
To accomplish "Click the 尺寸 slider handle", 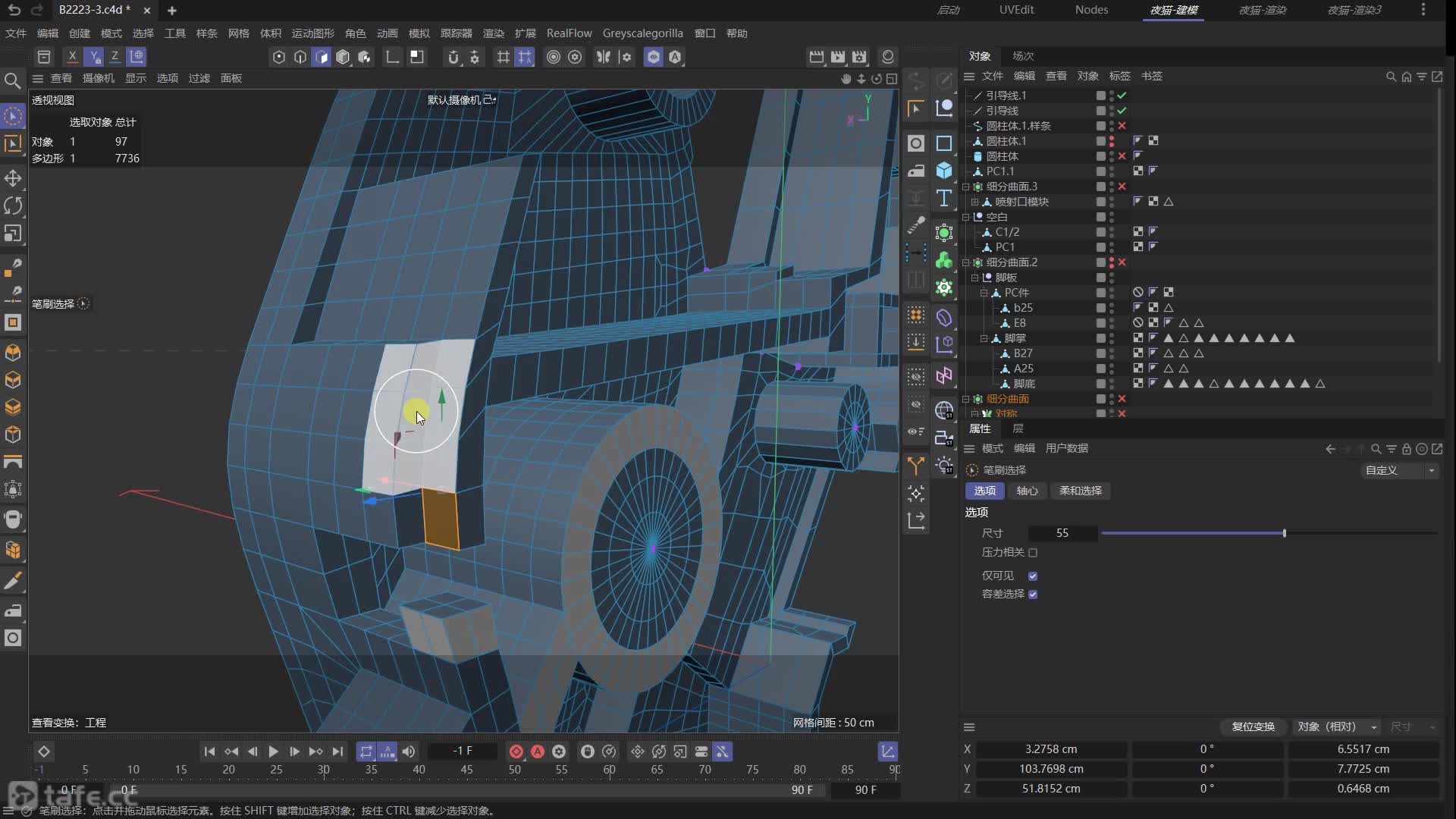I will point(1284,533).
